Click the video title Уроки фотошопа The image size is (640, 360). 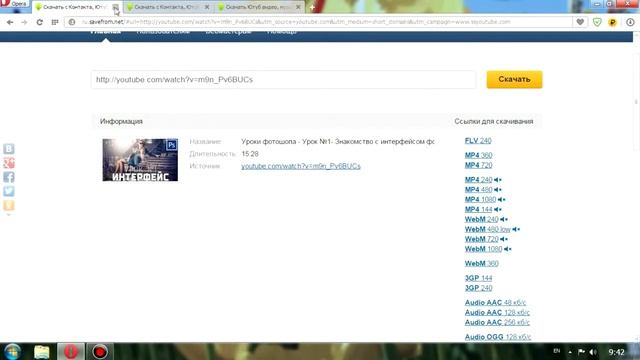click(x=338, y=142)
